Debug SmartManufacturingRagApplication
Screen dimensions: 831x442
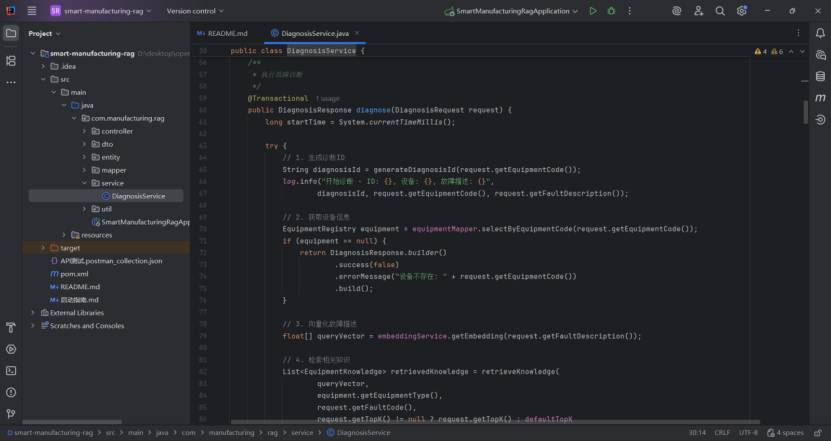(611, 11)
